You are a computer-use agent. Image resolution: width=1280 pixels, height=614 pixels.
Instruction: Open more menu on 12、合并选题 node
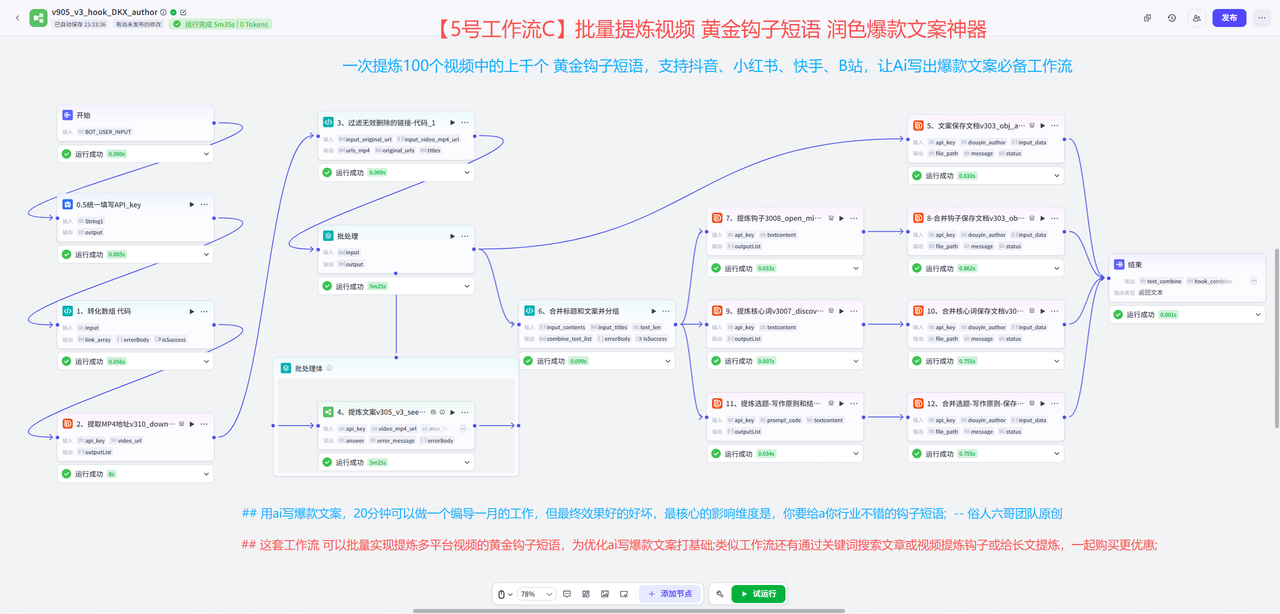1054,403
